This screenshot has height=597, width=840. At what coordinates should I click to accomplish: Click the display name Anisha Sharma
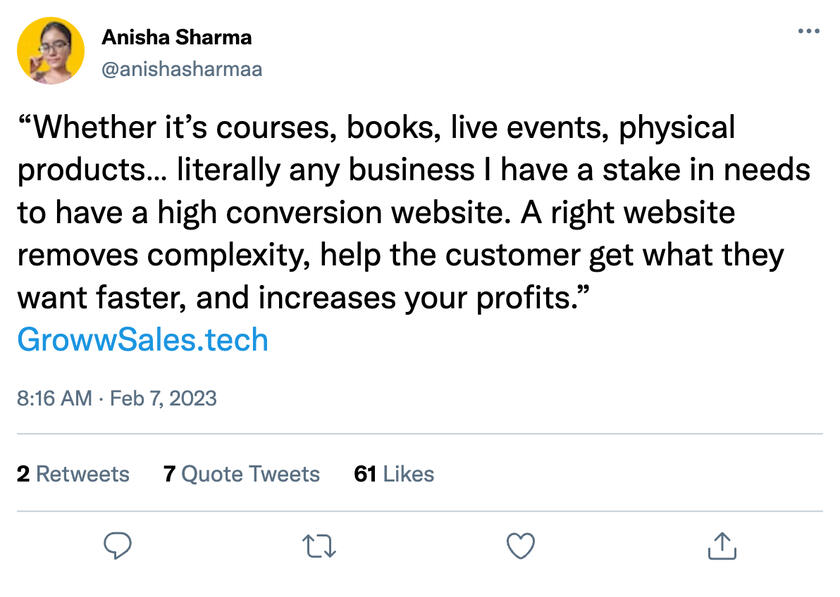click(x=176, y=38)
